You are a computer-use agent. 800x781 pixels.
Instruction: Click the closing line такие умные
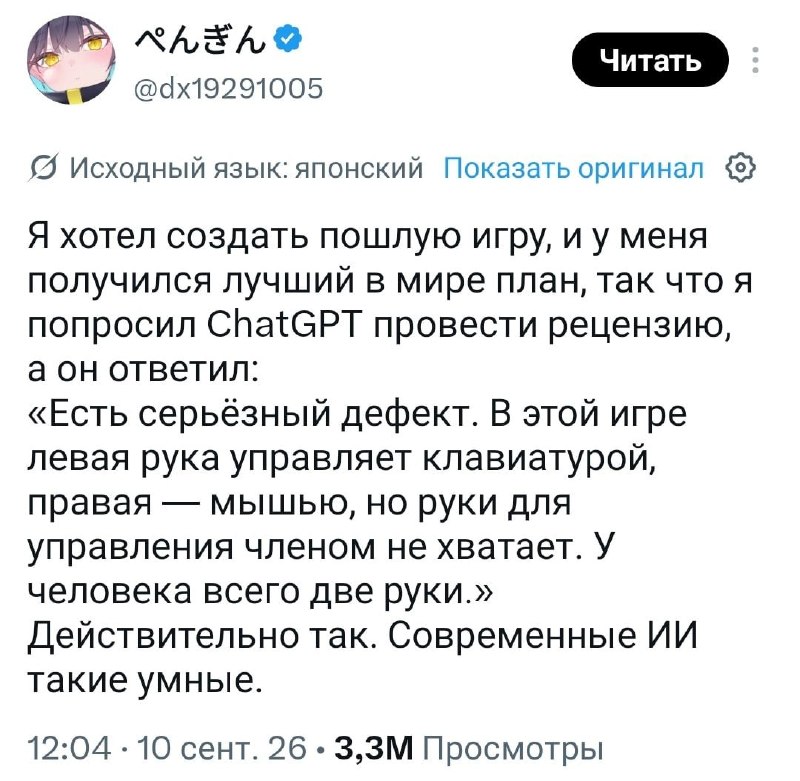click(146, 680)
